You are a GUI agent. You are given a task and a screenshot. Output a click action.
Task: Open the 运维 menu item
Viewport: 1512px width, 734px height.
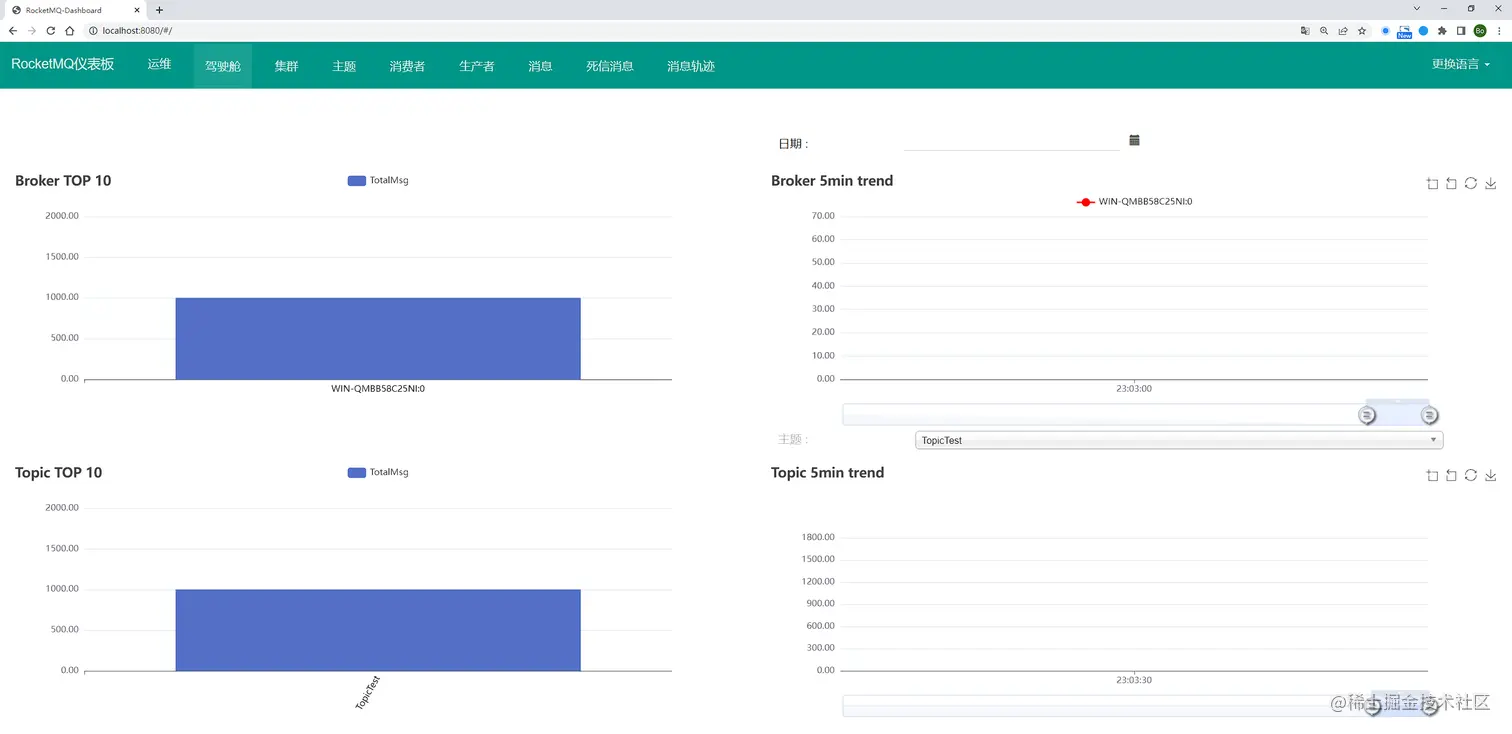pos(159,64)
